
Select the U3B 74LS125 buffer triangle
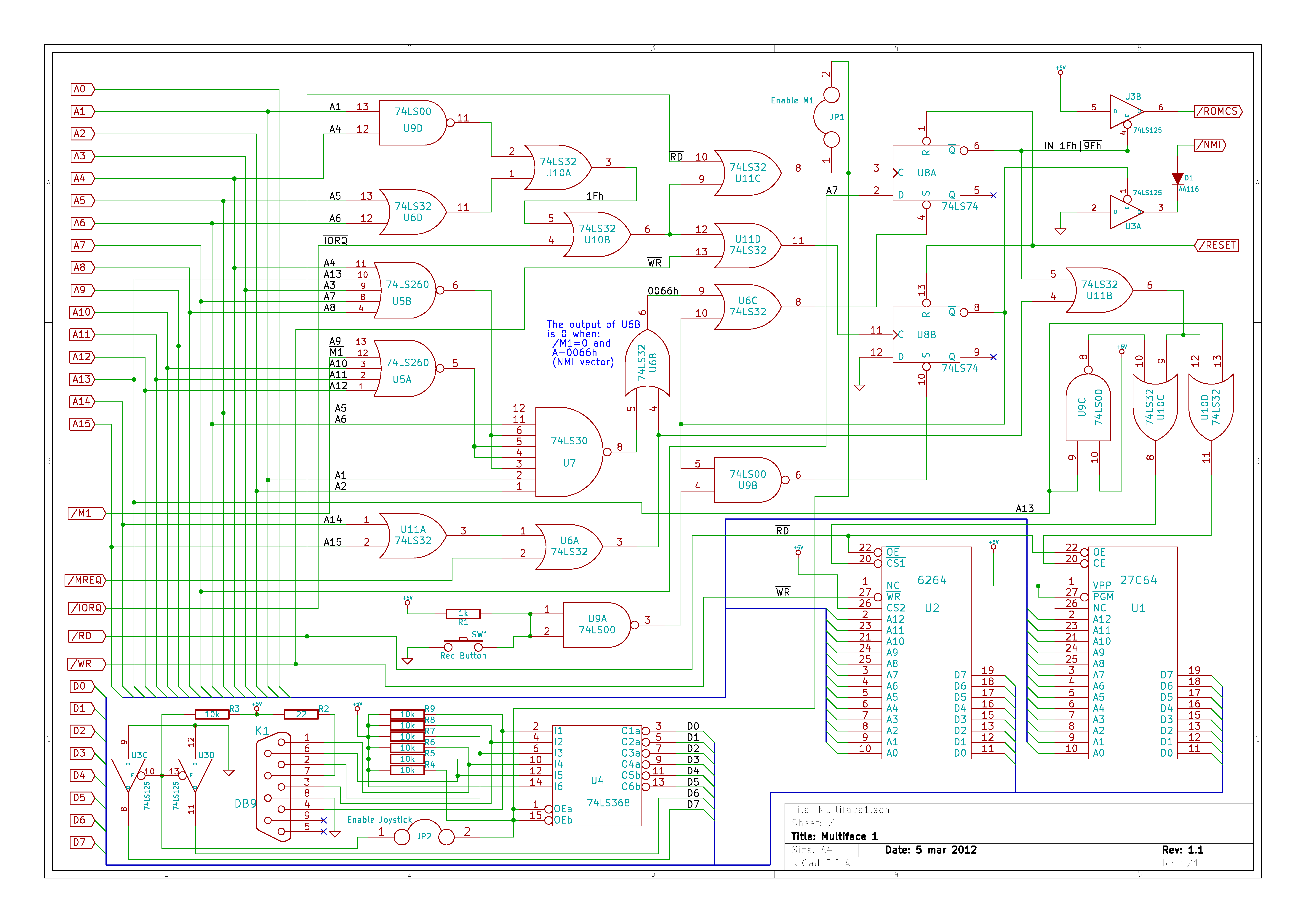(1127, 112)
